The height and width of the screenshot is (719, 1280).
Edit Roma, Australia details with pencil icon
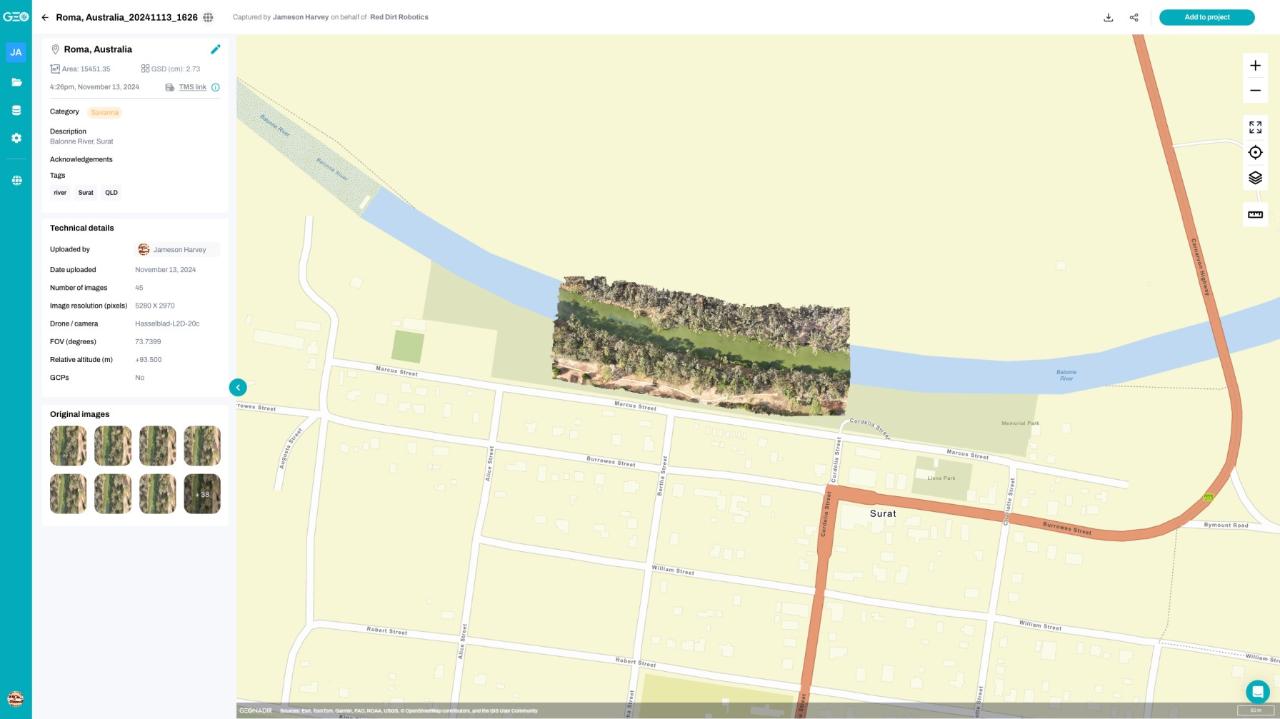pos(215,49)
